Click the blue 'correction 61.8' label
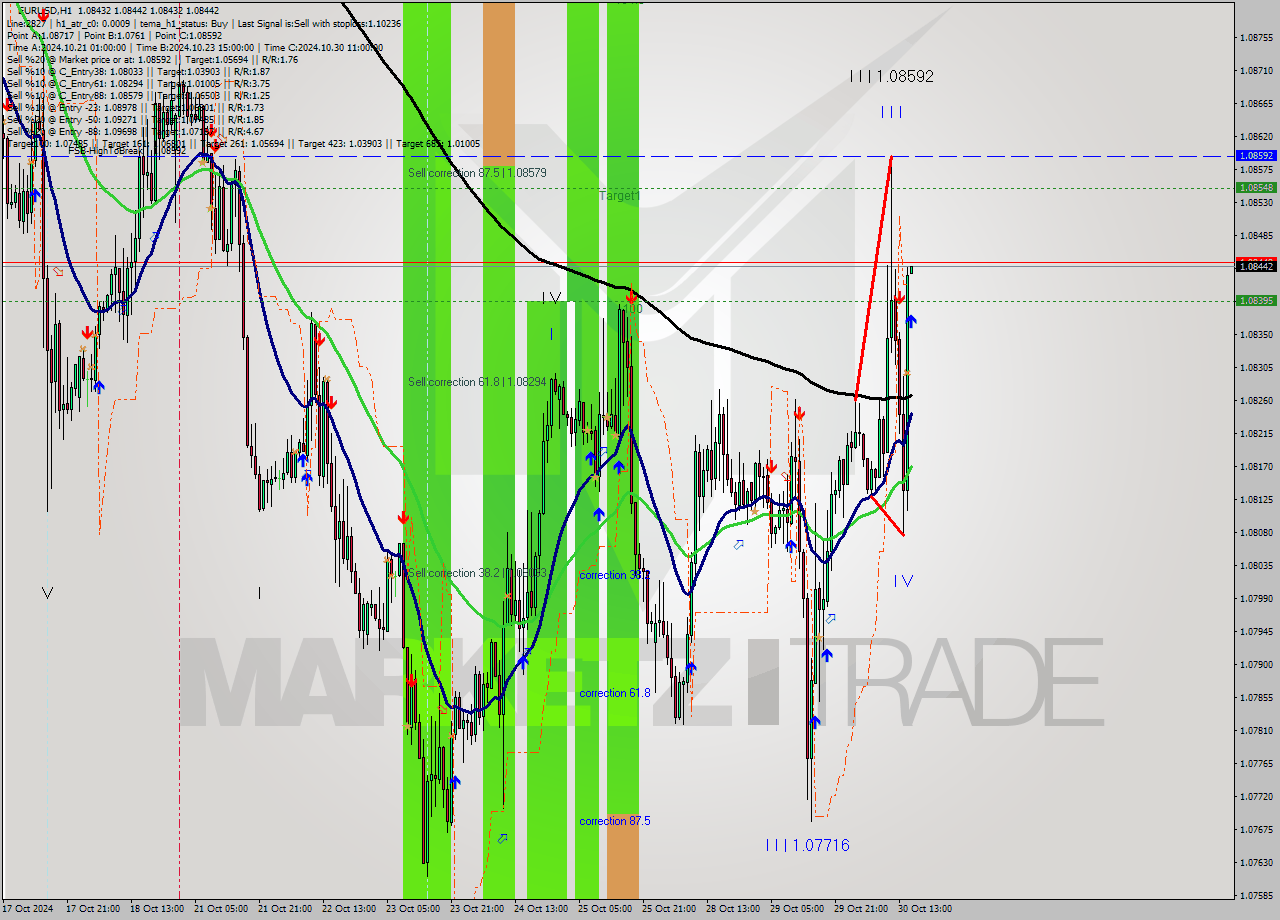 pyautogui.click(x=614, y=693)
